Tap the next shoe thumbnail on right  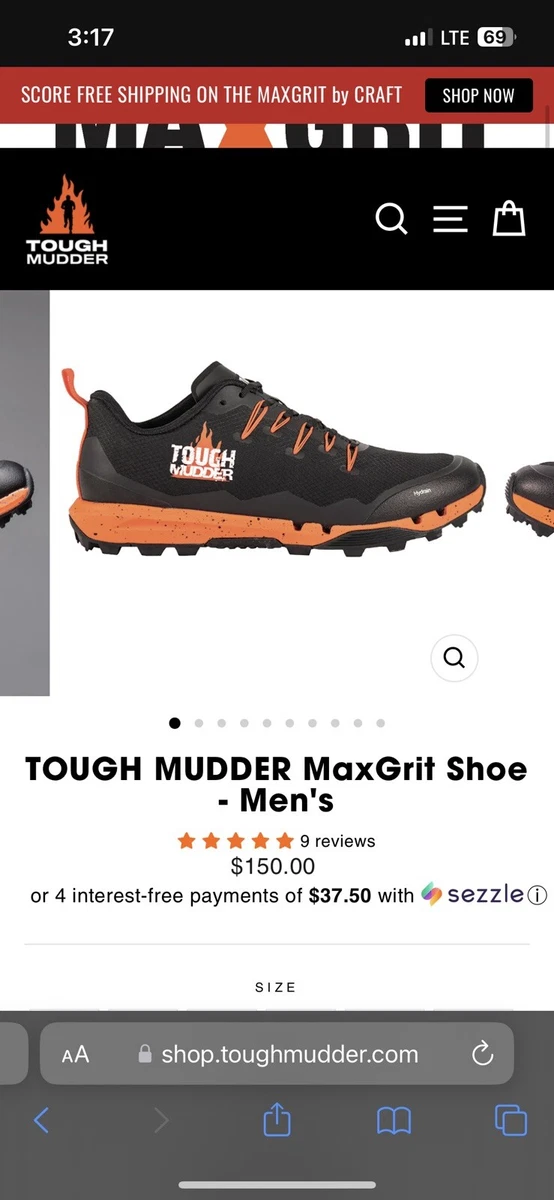(530, 493)
